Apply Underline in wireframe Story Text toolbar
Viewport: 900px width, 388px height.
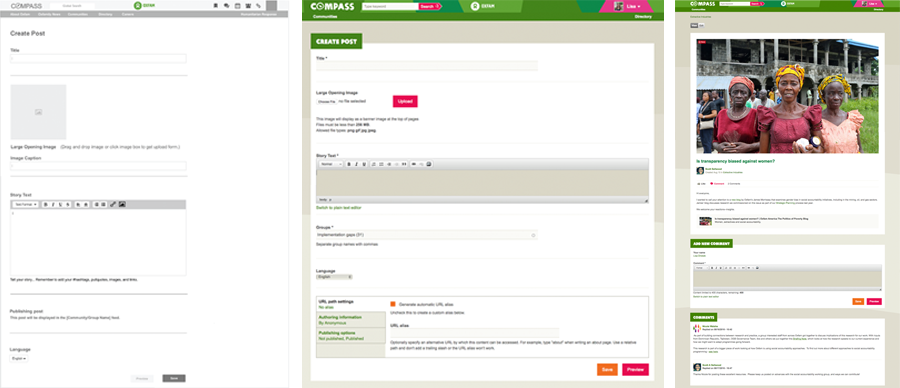[x=60, y=204]
